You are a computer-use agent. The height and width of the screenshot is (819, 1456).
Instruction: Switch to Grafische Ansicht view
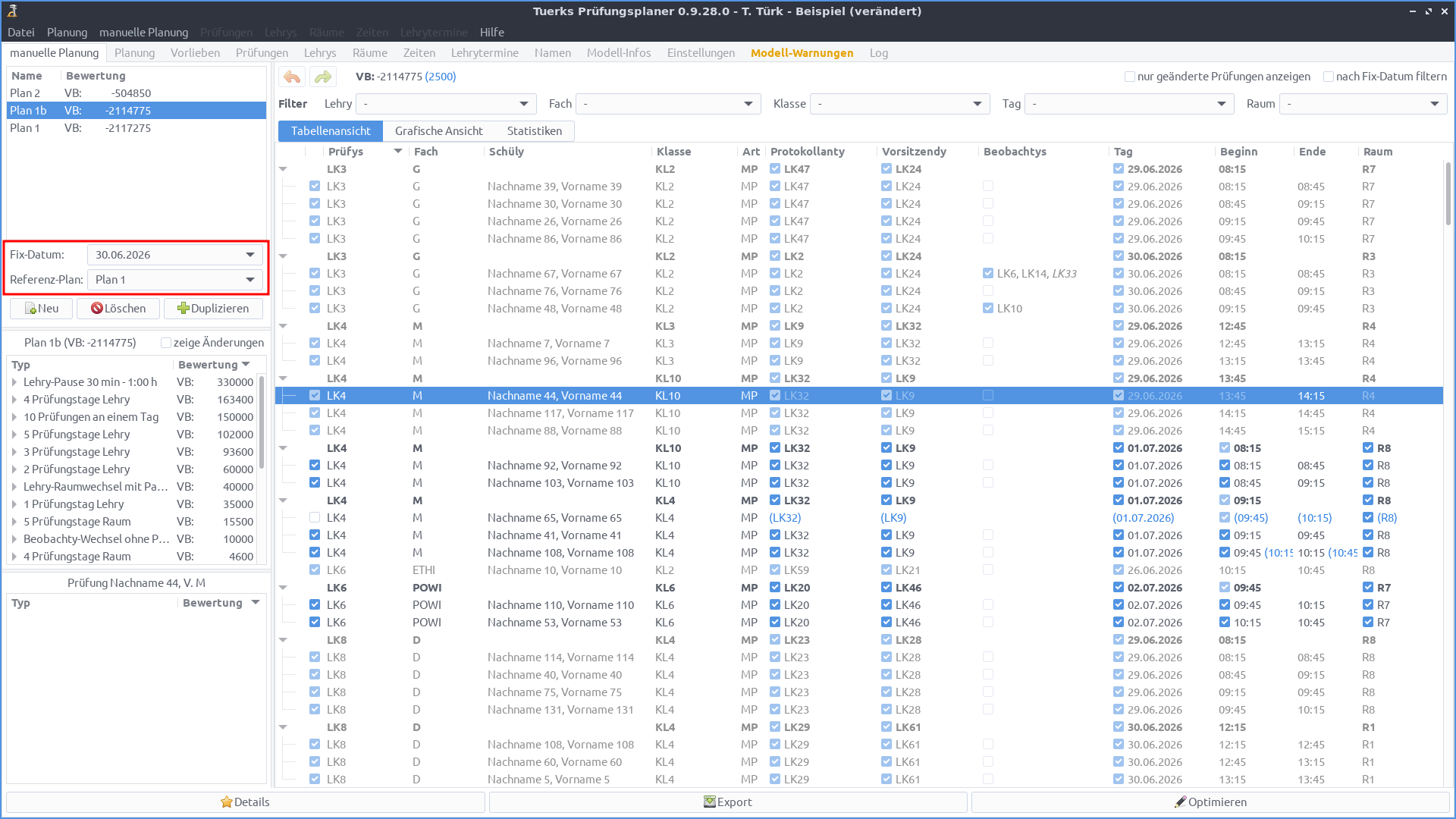438,131
